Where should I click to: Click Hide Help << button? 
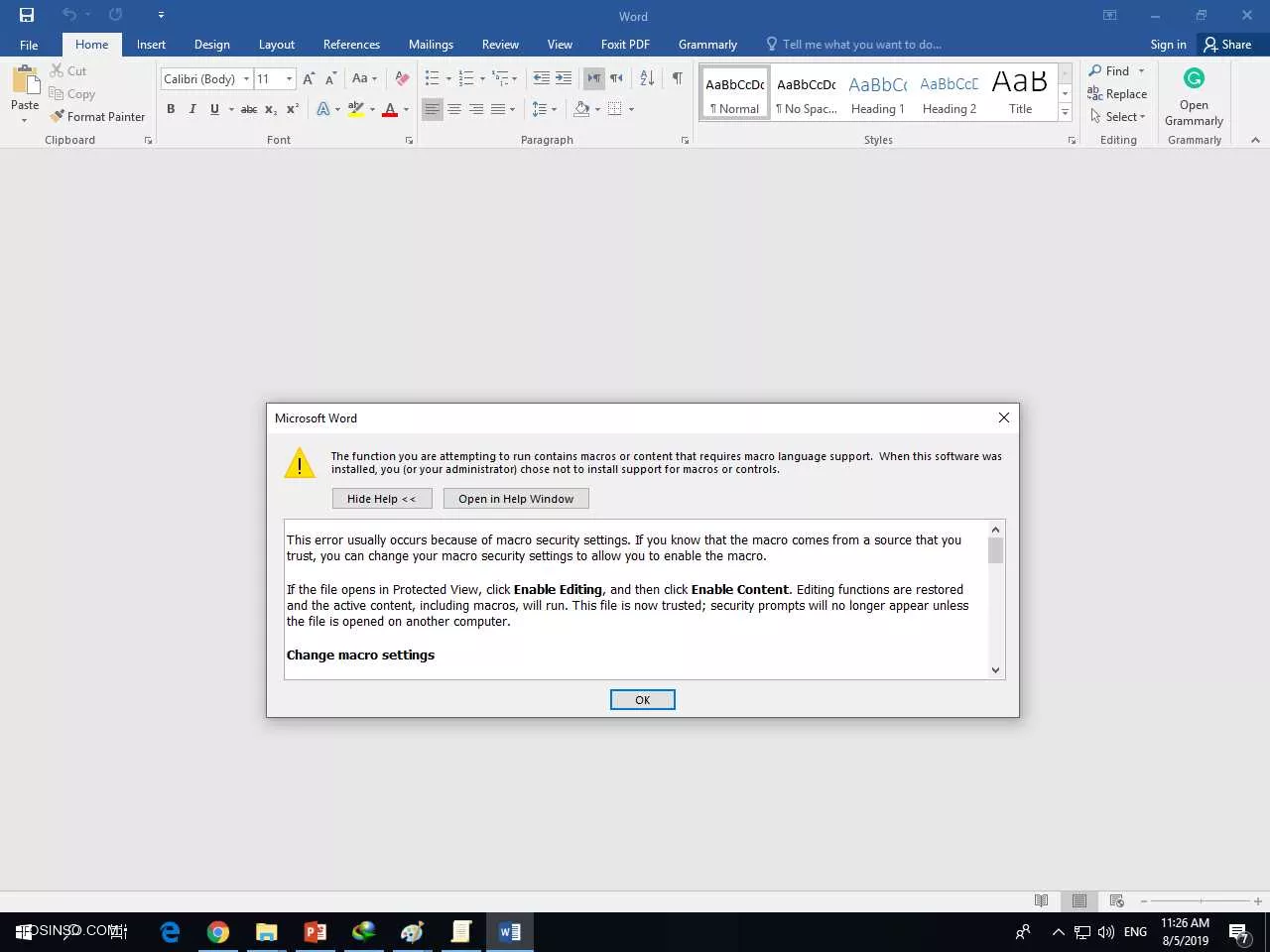[382, 499]
